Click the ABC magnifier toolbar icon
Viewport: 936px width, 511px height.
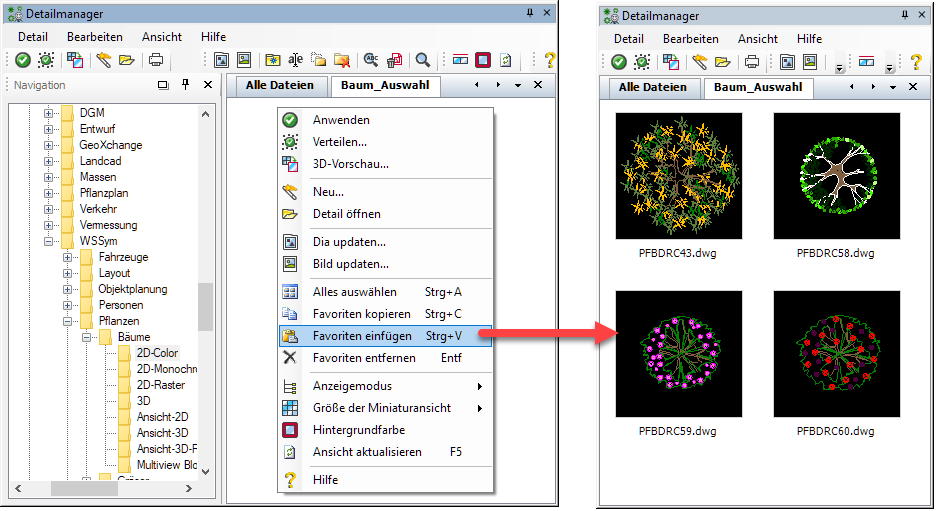(x=371, y=60)
